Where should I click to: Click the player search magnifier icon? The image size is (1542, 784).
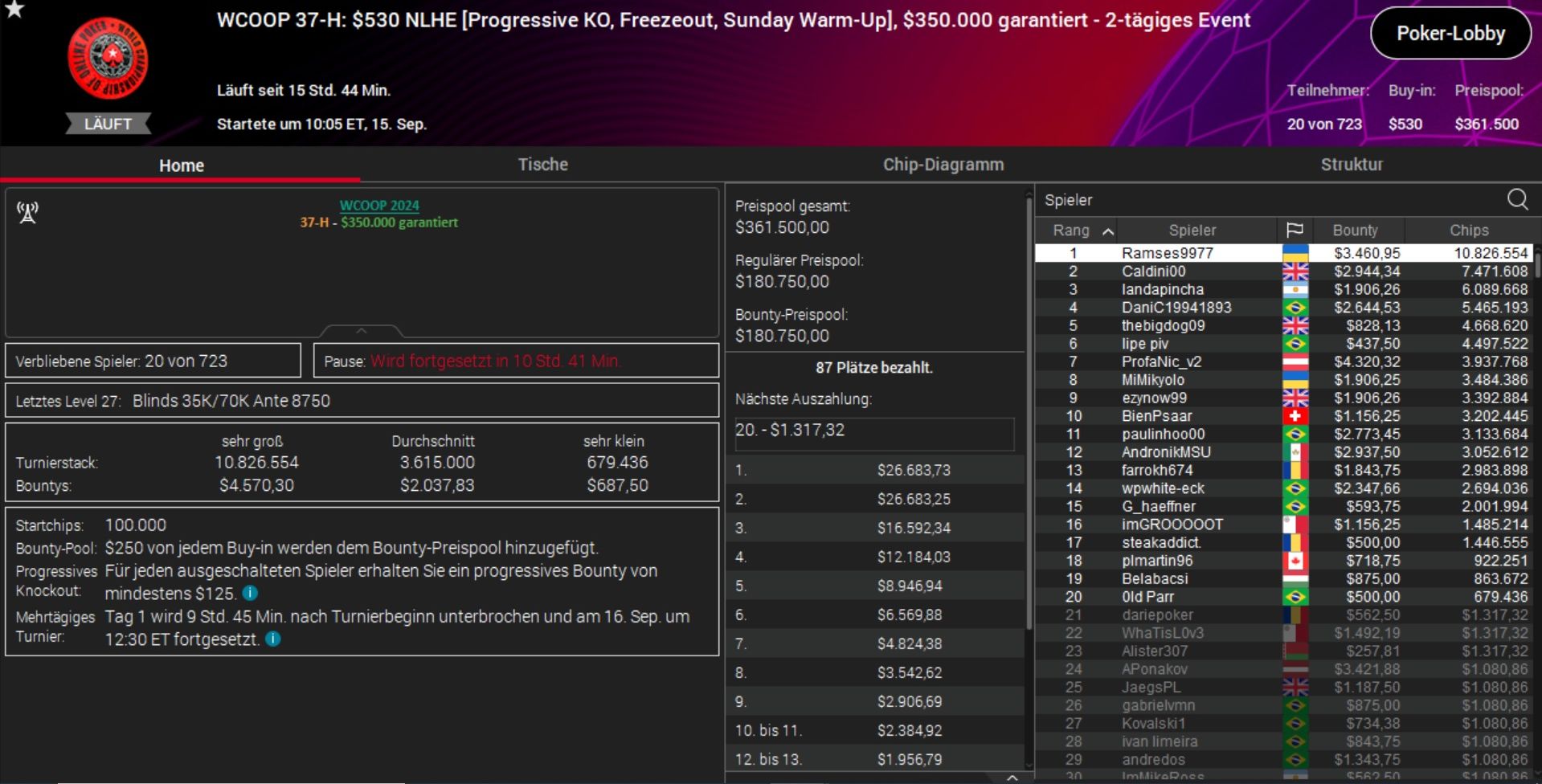tap(1517, 200)
